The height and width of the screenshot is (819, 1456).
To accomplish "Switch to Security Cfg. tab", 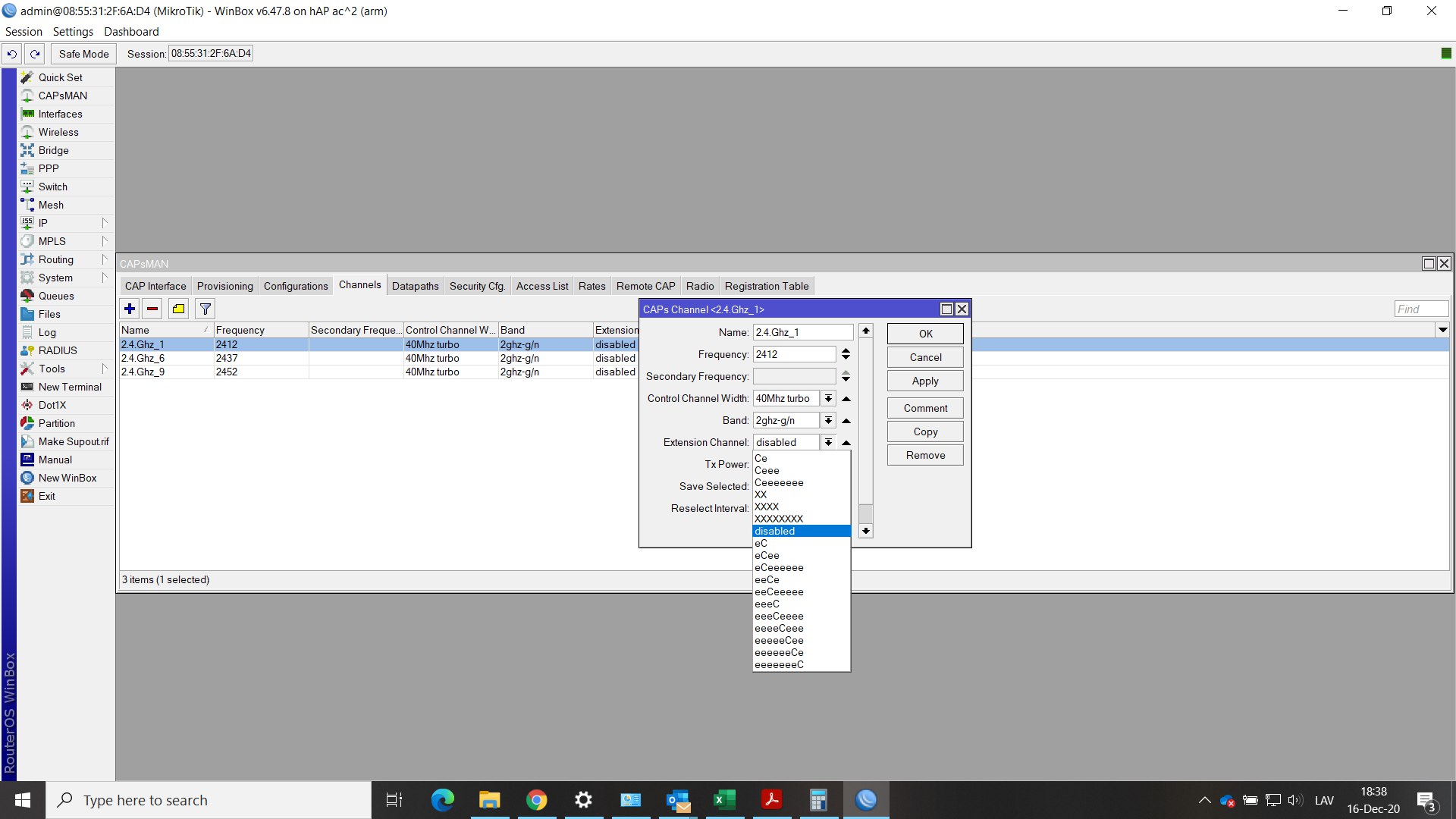I will click(477, 286).
